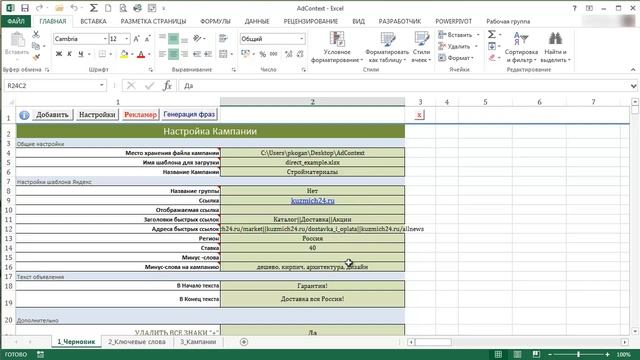Undo the last action in the quick access toolbar
The width and height of the screenshot is (640, 360).
(x=74, y=8)
